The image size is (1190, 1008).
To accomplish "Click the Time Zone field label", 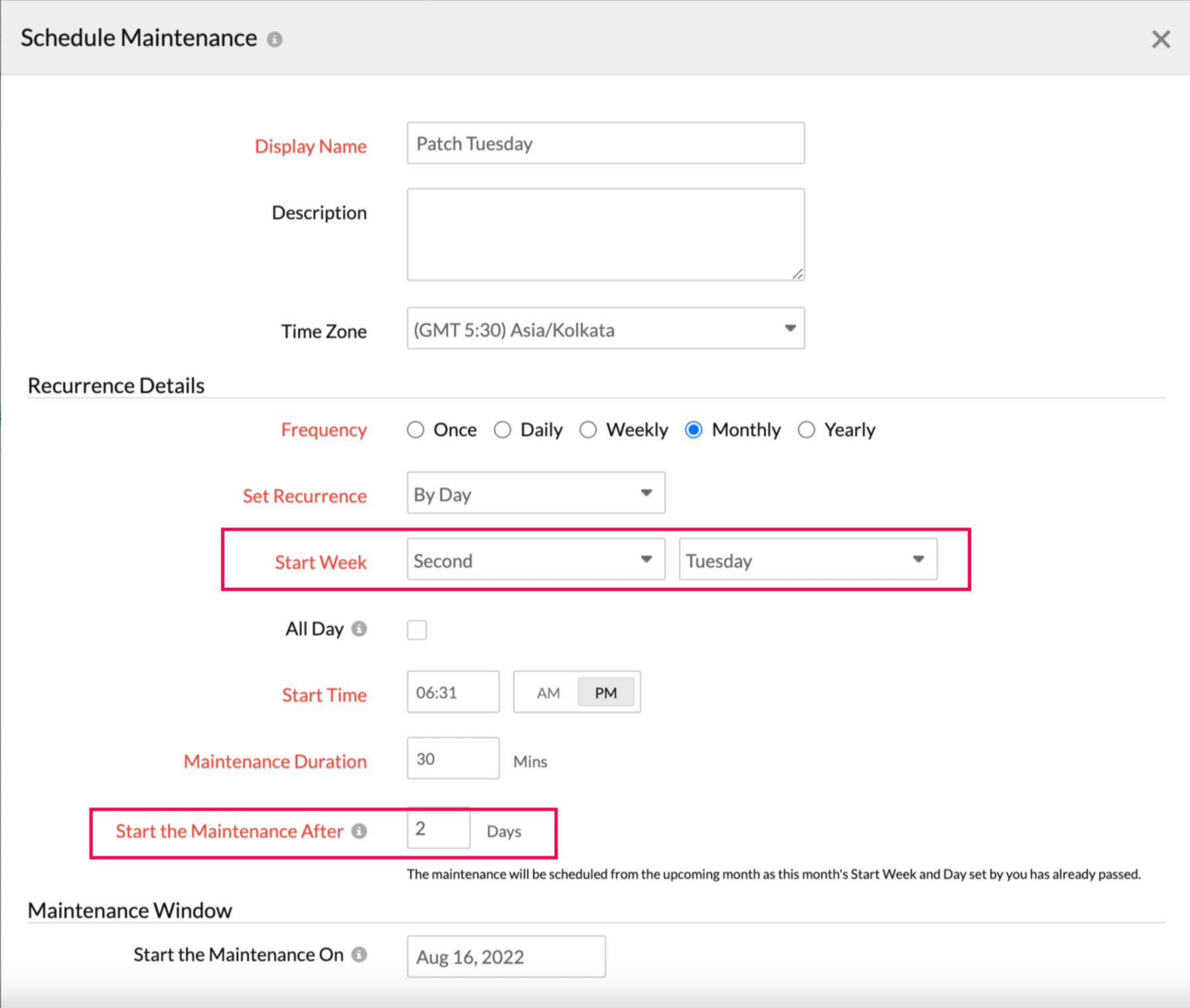I will pos(324,331).
